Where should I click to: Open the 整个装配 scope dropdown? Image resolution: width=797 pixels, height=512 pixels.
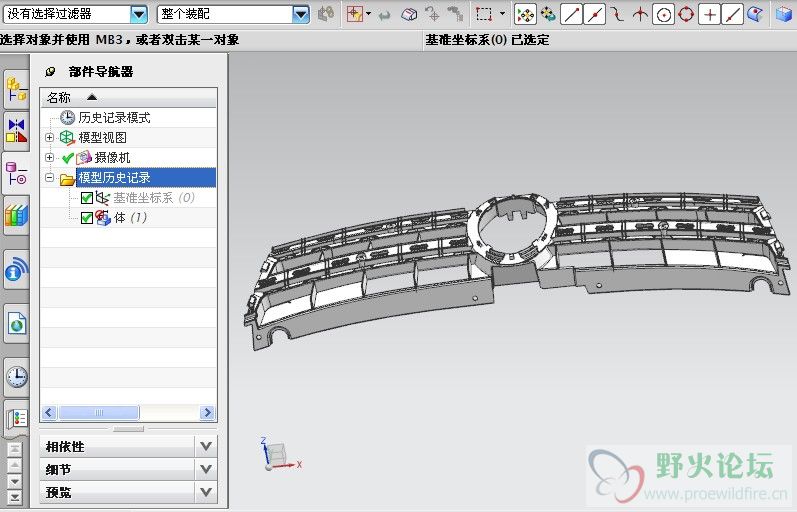click(301, 14)
